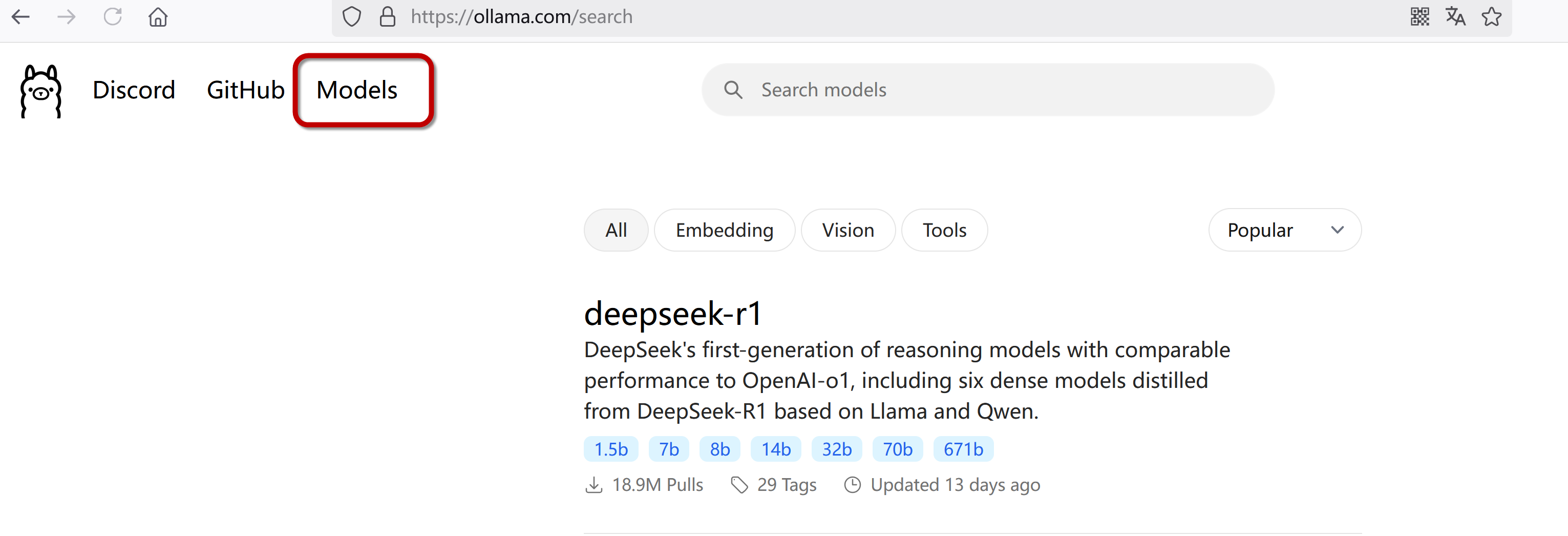The image size is (1568, 536).
Task: Bookmark this page with the star icon
Action: (1492, 16)
